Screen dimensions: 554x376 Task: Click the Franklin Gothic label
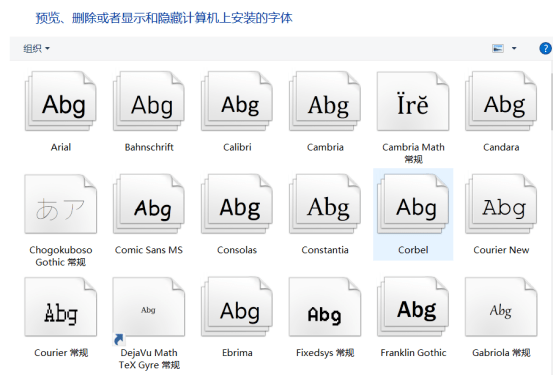pyautogui.click(x=413, y=353)
